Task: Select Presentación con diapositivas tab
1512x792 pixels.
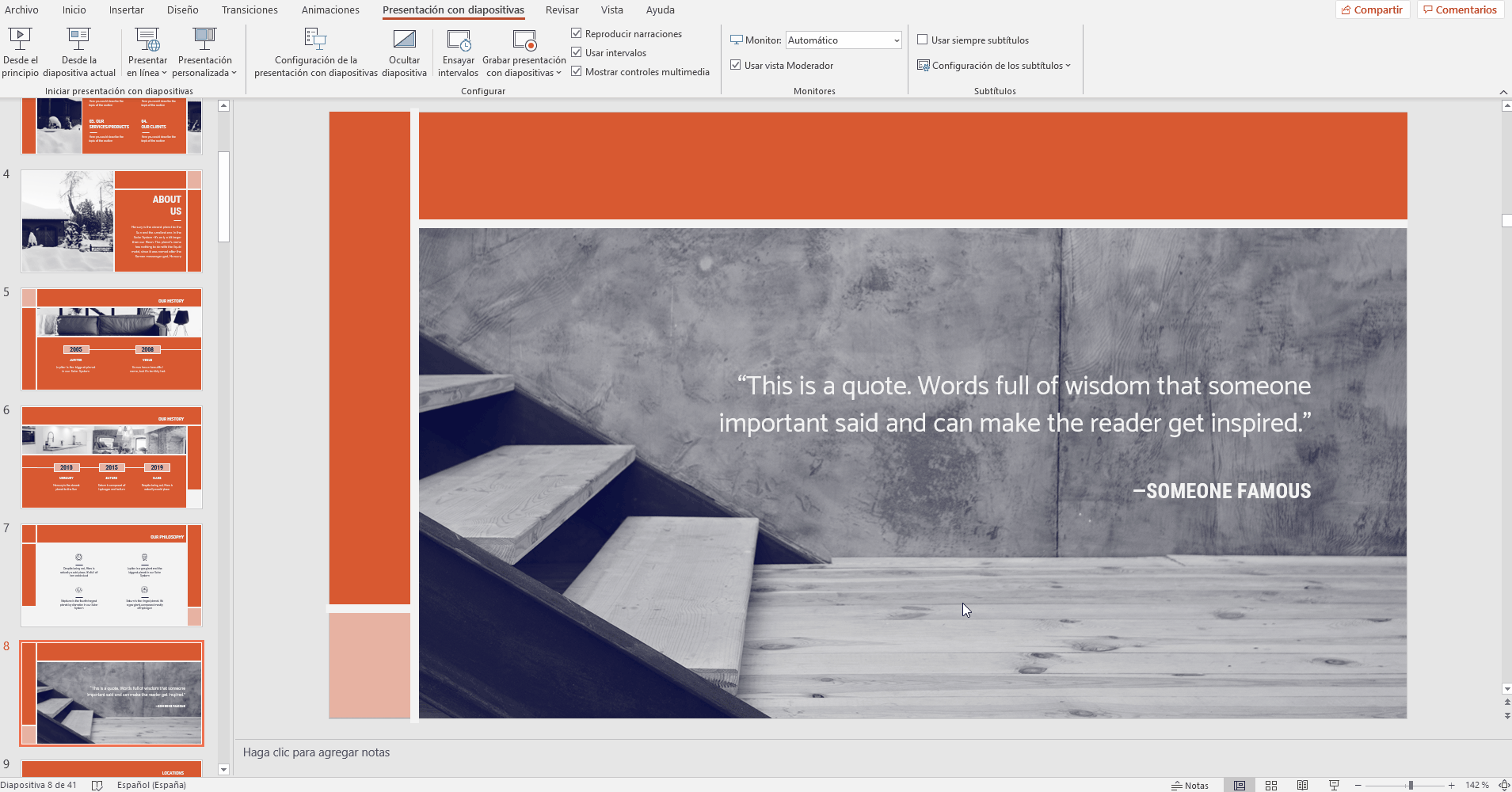Action: tap(453, 10)
